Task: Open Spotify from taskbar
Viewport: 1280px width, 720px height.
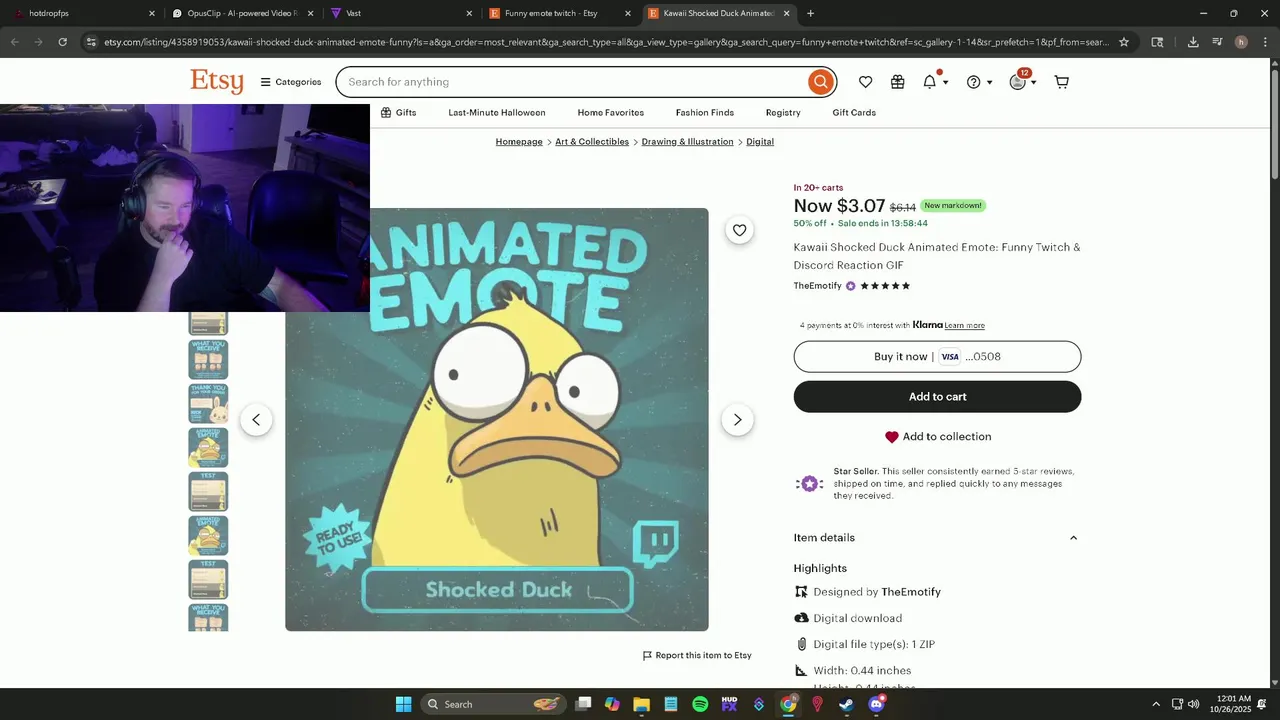Action: [700, 704]
